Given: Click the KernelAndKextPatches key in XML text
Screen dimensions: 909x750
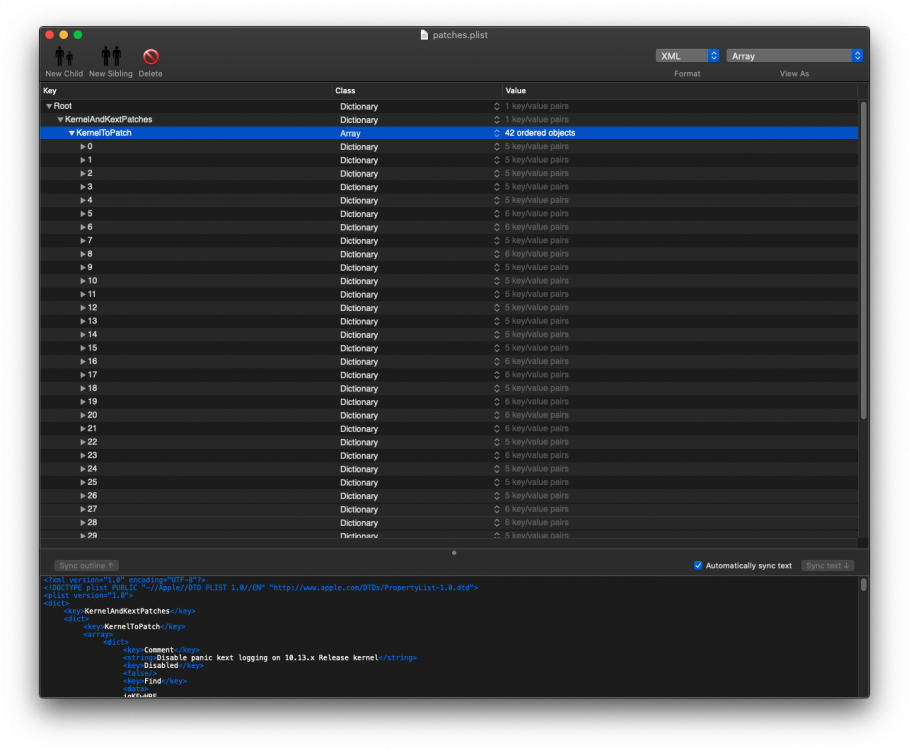Looking at the screenshot, I should coord(127,611).
